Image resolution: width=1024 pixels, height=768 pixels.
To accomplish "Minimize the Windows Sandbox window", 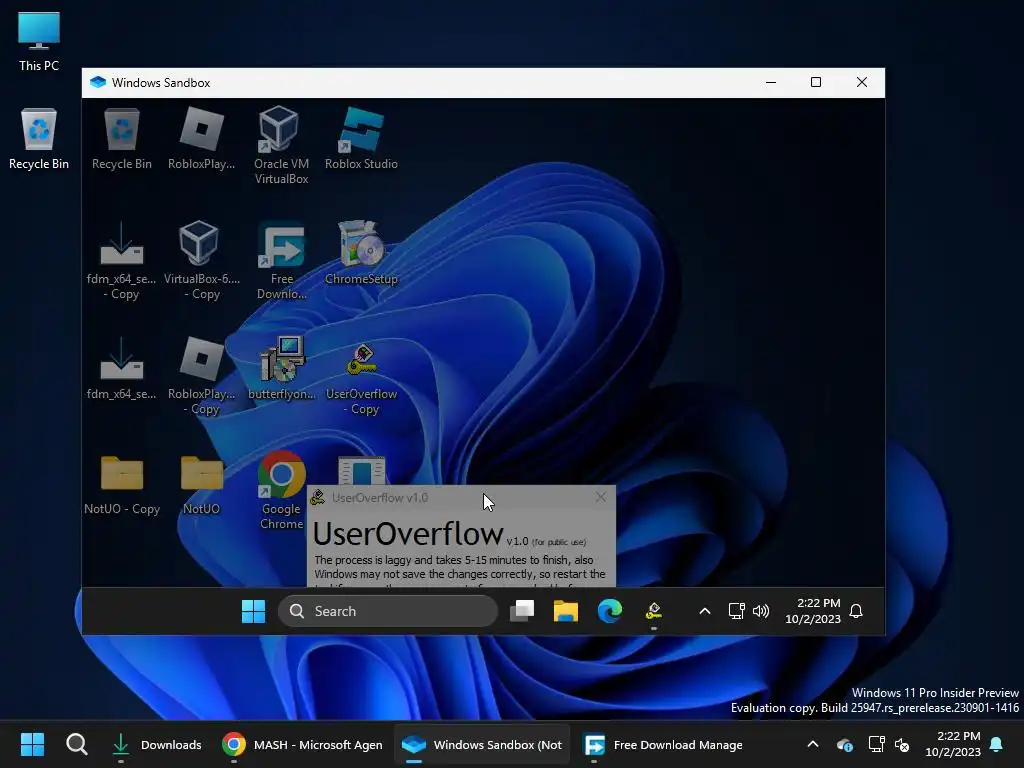I will pos(771,82).
